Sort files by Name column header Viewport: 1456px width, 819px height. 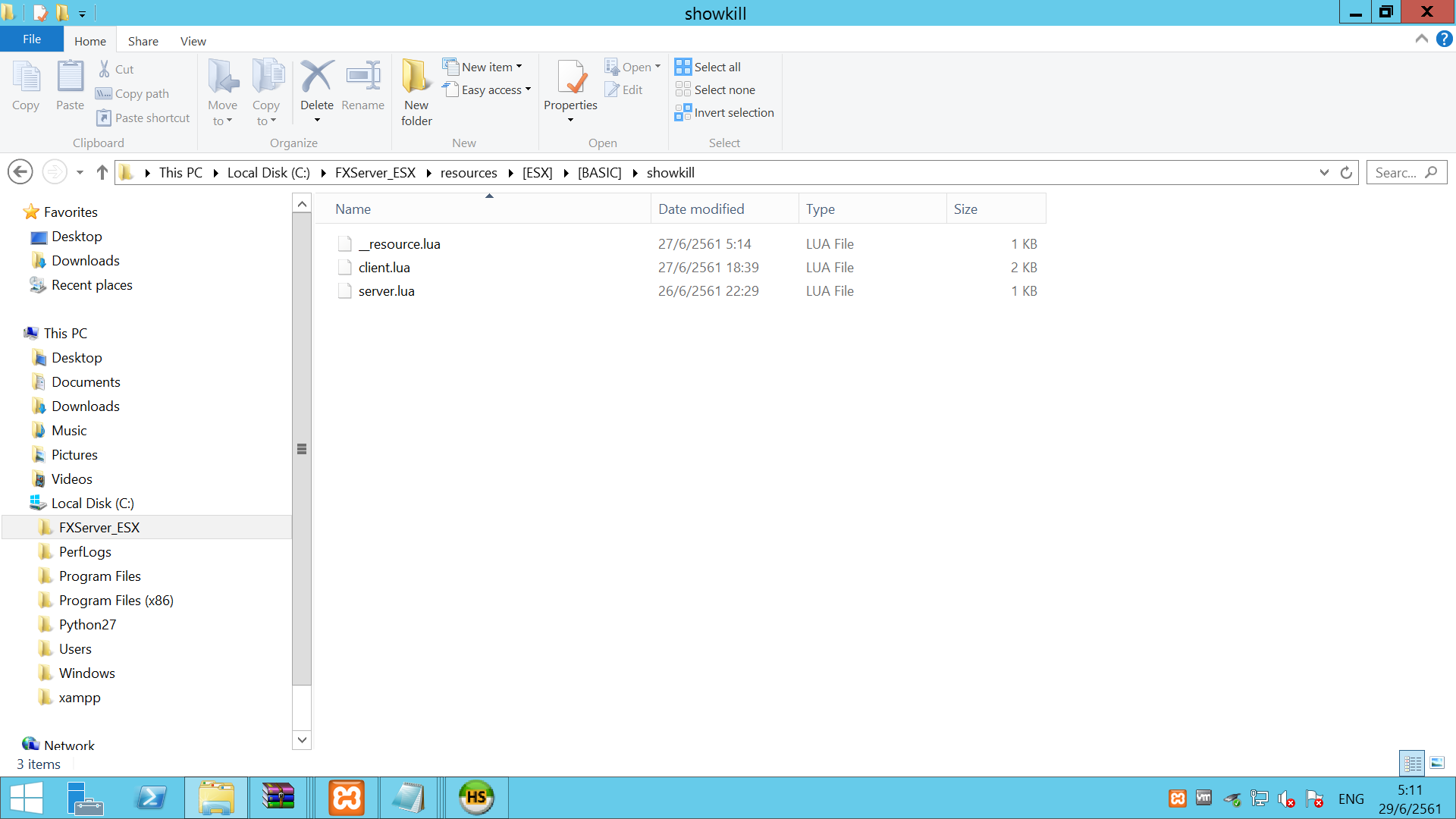(483, 209)
